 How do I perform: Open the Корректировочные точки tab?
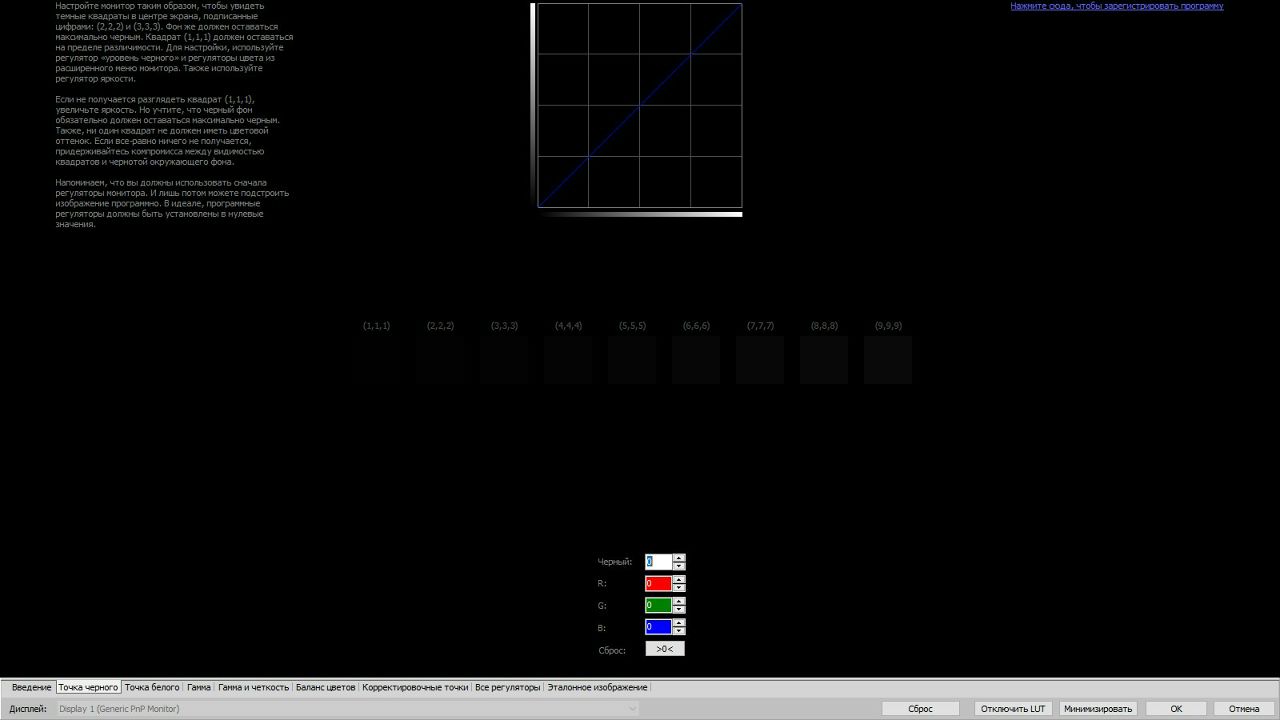click(x=415, y=688)
